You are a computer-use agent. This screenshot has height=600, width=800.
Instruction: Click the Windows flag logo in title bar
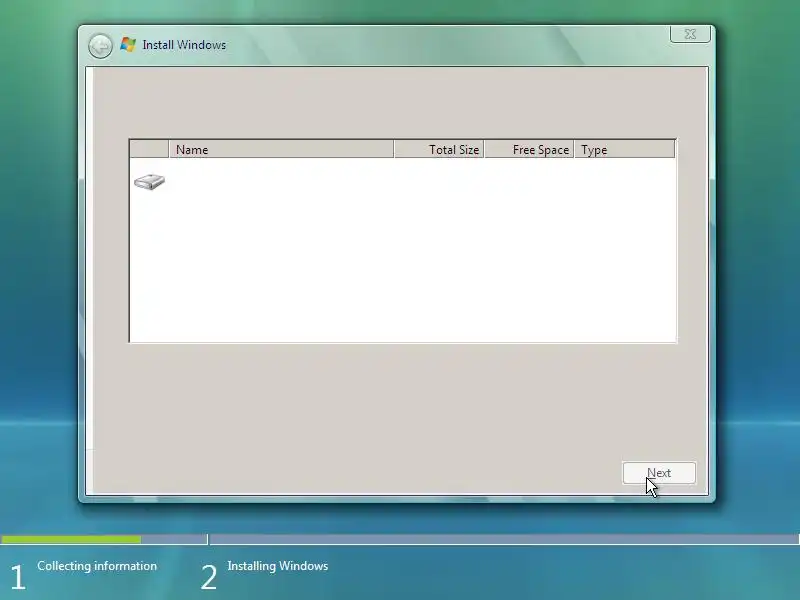point(128,44)
